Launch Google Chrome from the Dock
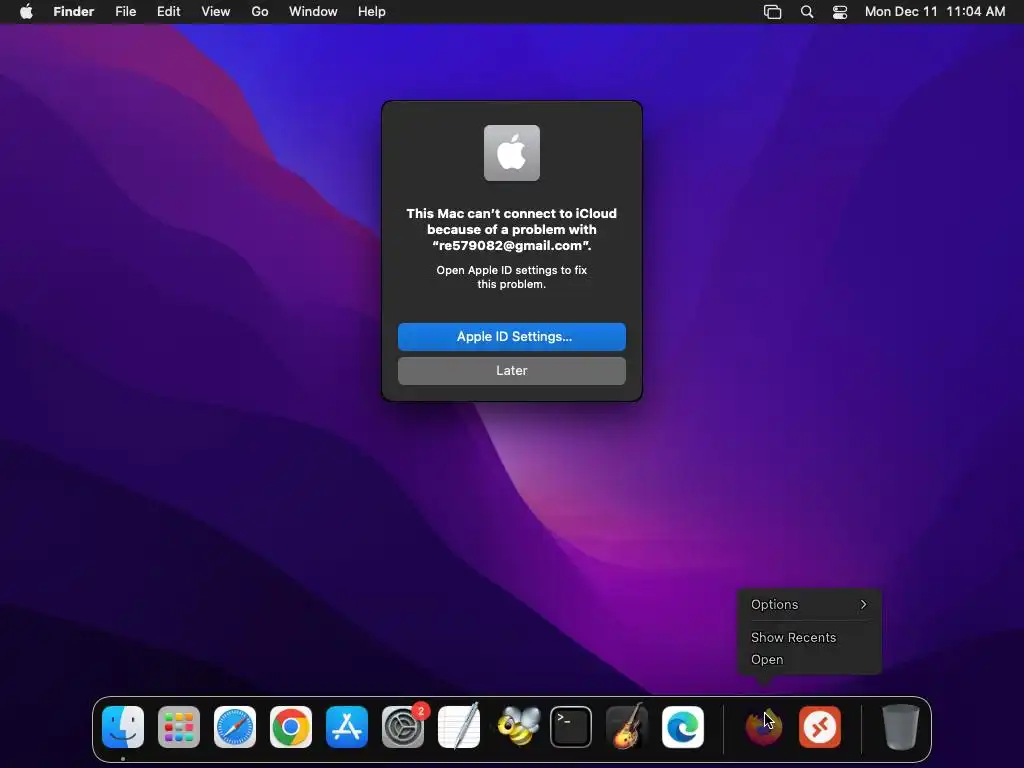 tap(291, 727)
